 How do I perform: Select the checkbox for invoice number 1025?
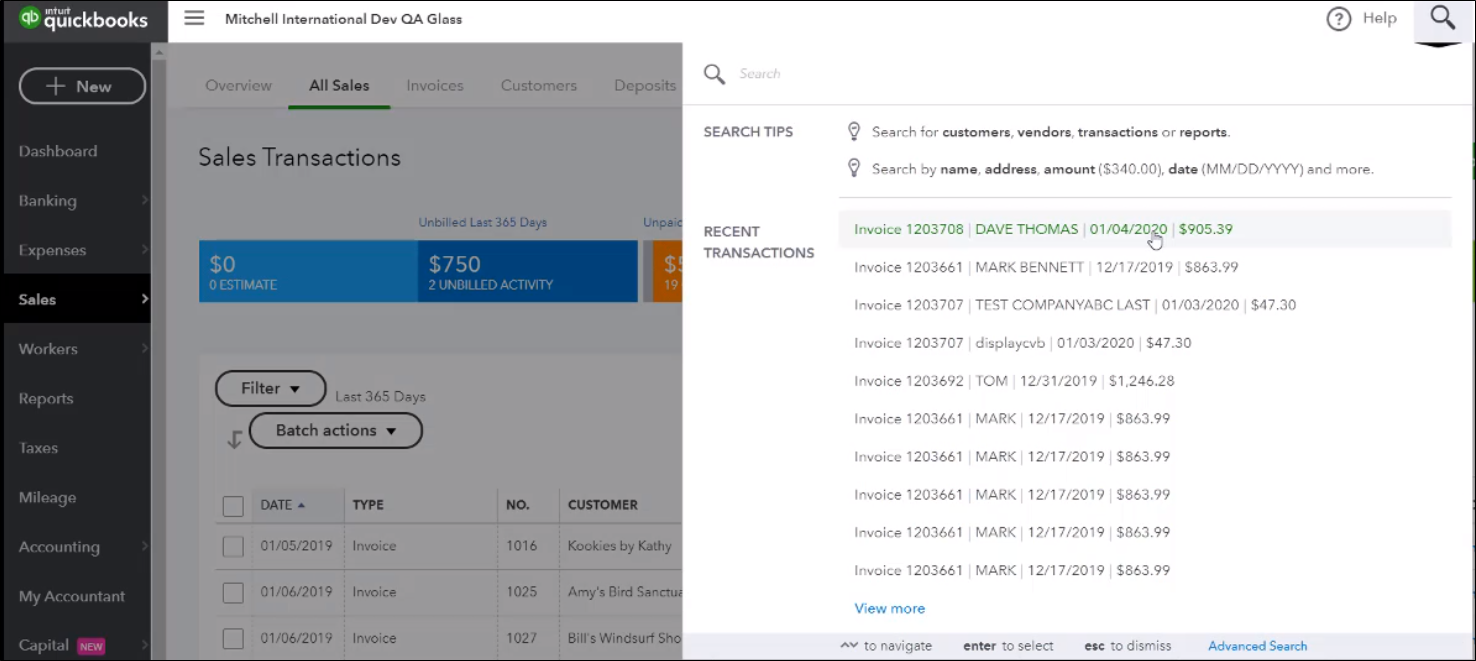pos(233,593)
